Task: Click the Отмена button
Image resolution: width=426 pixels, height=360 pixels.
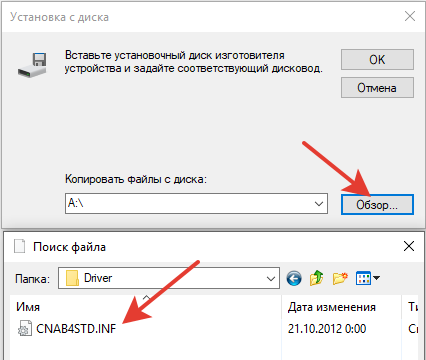Action: tap(377, 88)
